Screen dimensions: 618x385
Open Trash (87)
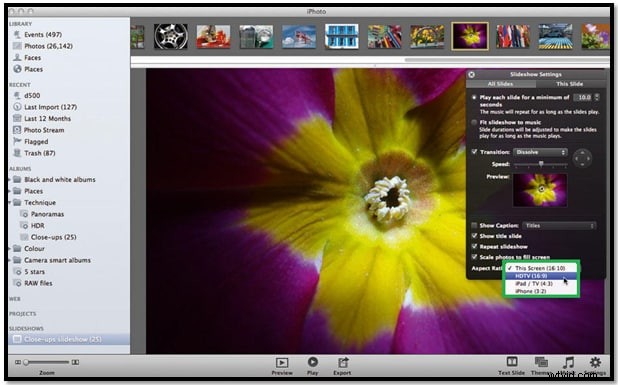39,153
